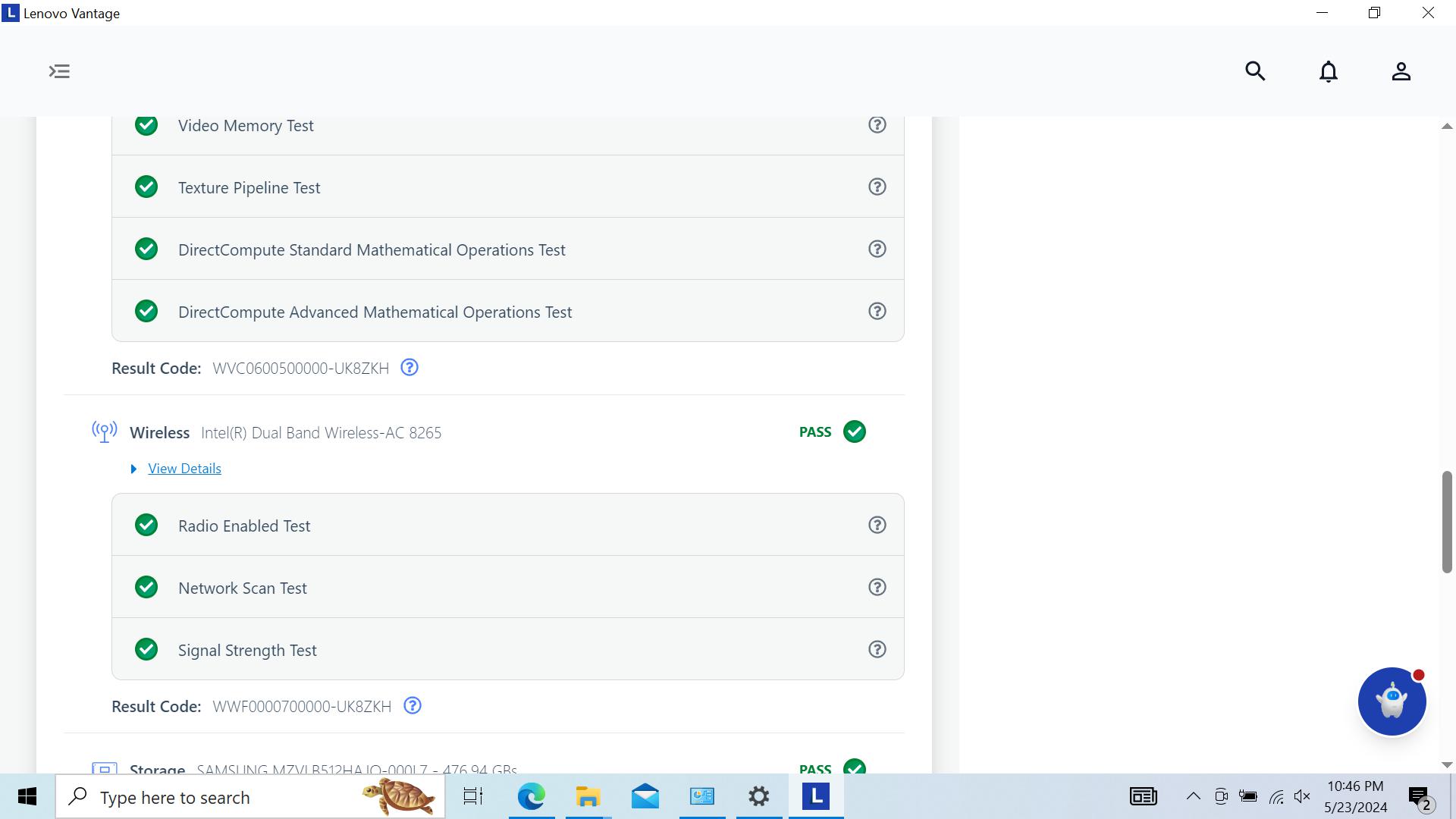Open the user account profile icon

(x=1401, y=71)
